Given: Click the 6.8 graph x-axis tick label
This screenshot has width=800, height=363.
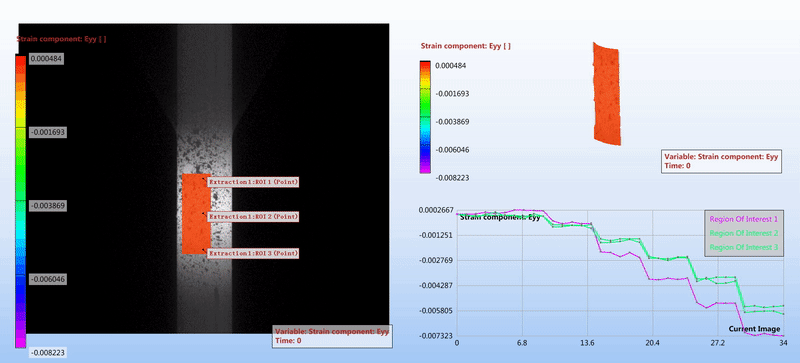Looking at the screenshot, I should click(522, 343).
